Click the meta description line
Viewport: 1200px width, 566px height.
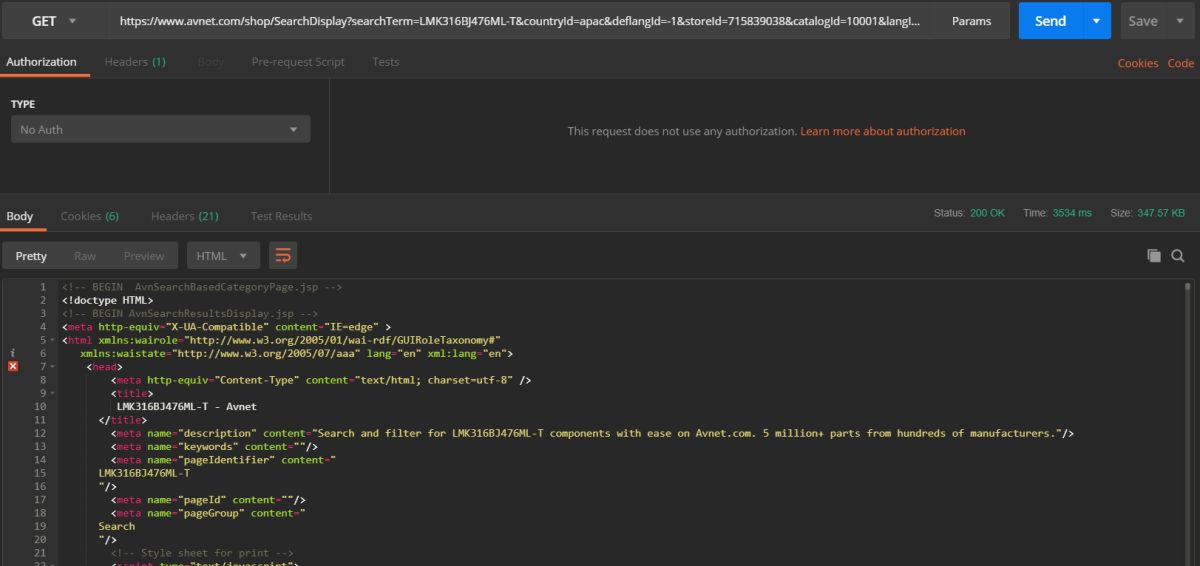click(593, 434)
